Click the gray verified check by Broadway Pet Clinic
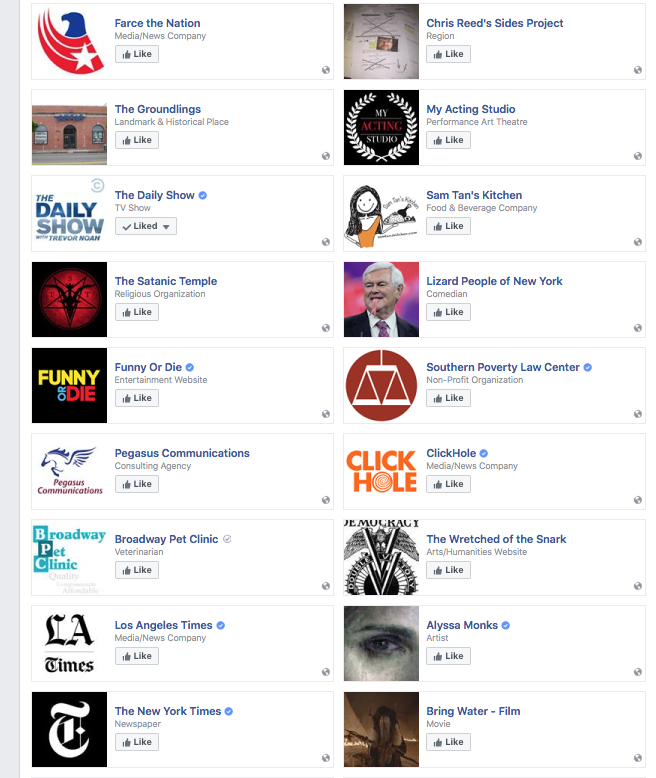 pyautogui.click(x=227, y=539)
